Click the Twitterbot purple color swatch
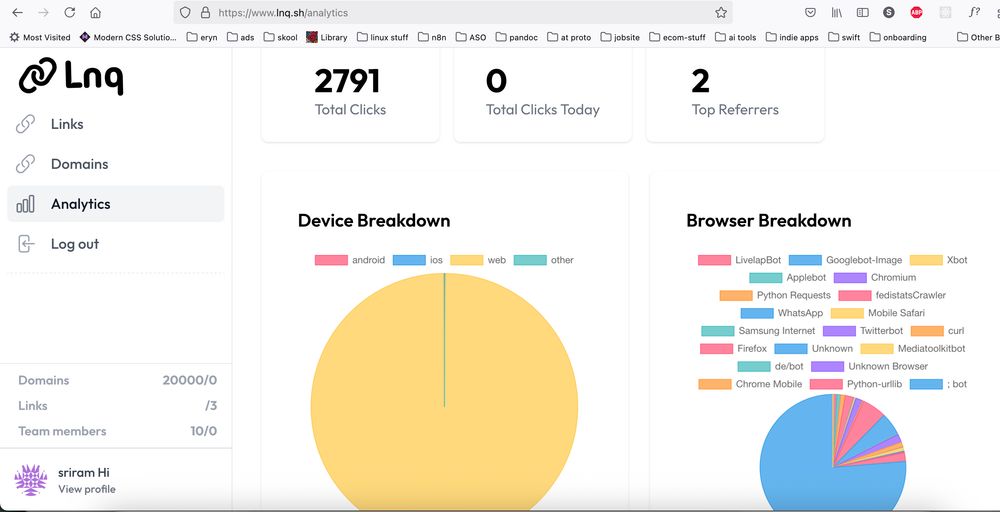The height and width of the screenshot is (512, 1000). point(839,331)
